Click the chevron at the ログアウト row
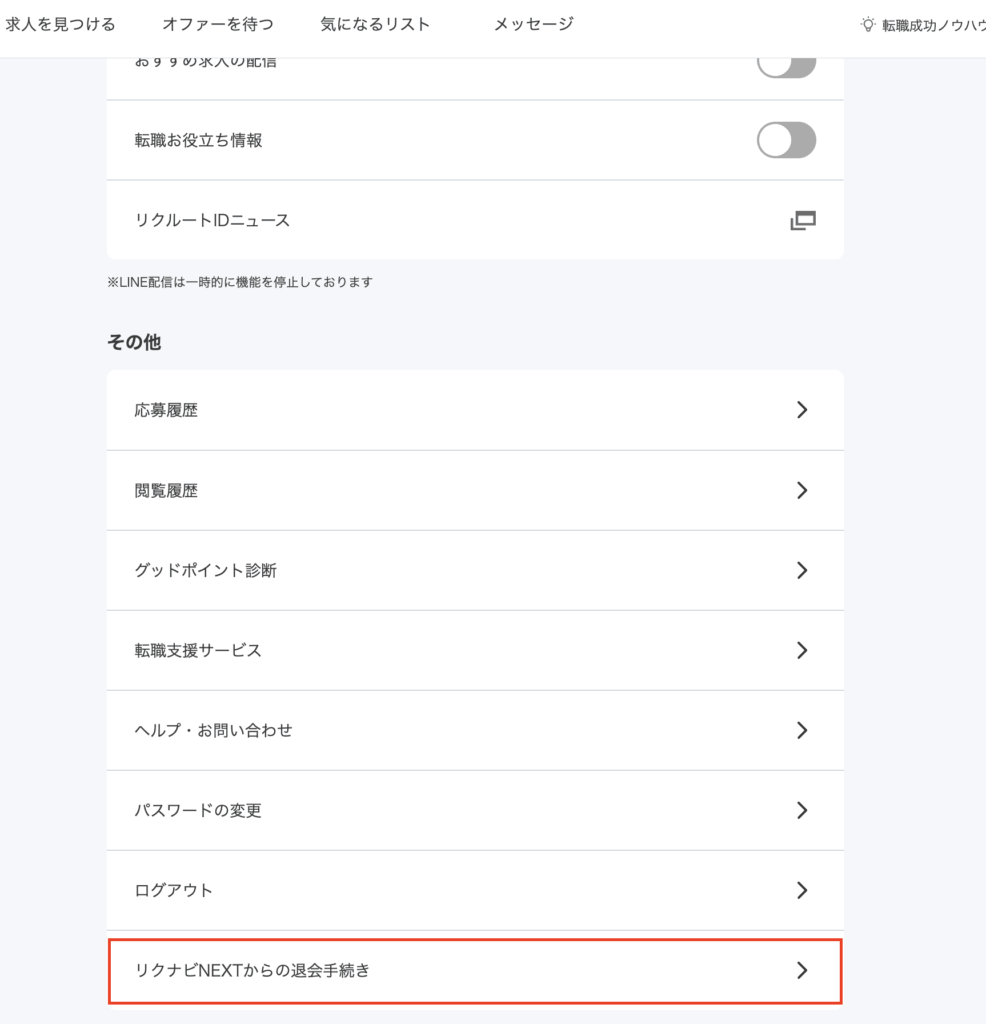This screenshot has width=986, height=1024. (802, 890)
